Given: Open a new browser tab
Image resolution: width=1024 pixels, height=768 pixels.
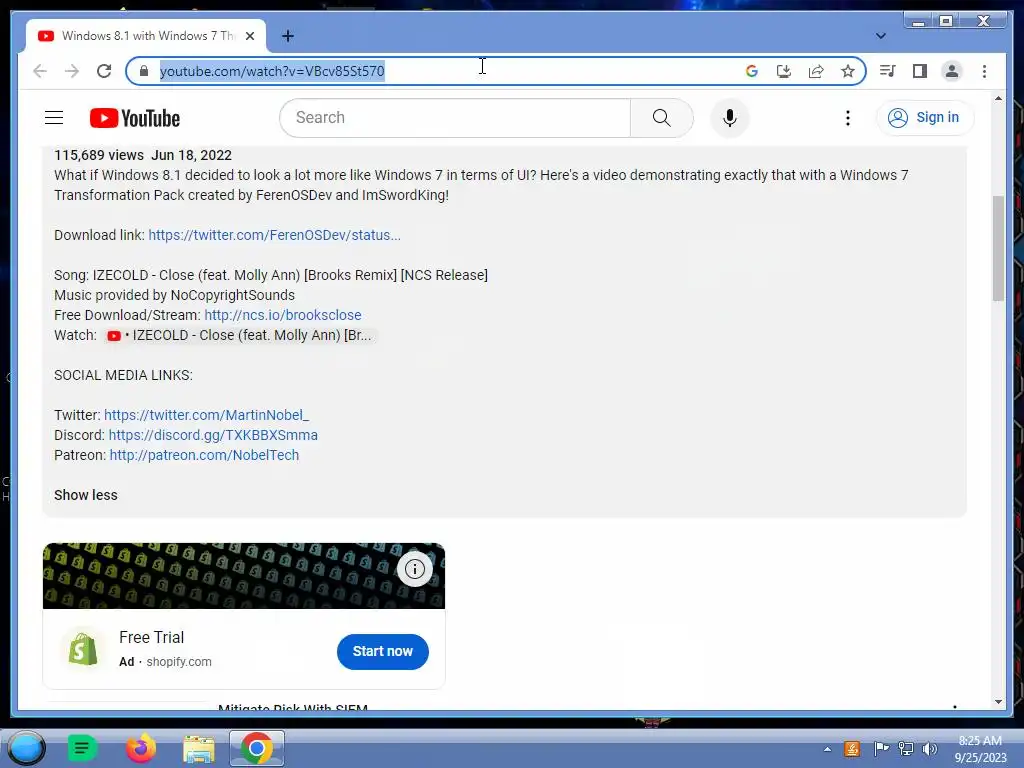Looking at the screenshot, I should point(287,36).
